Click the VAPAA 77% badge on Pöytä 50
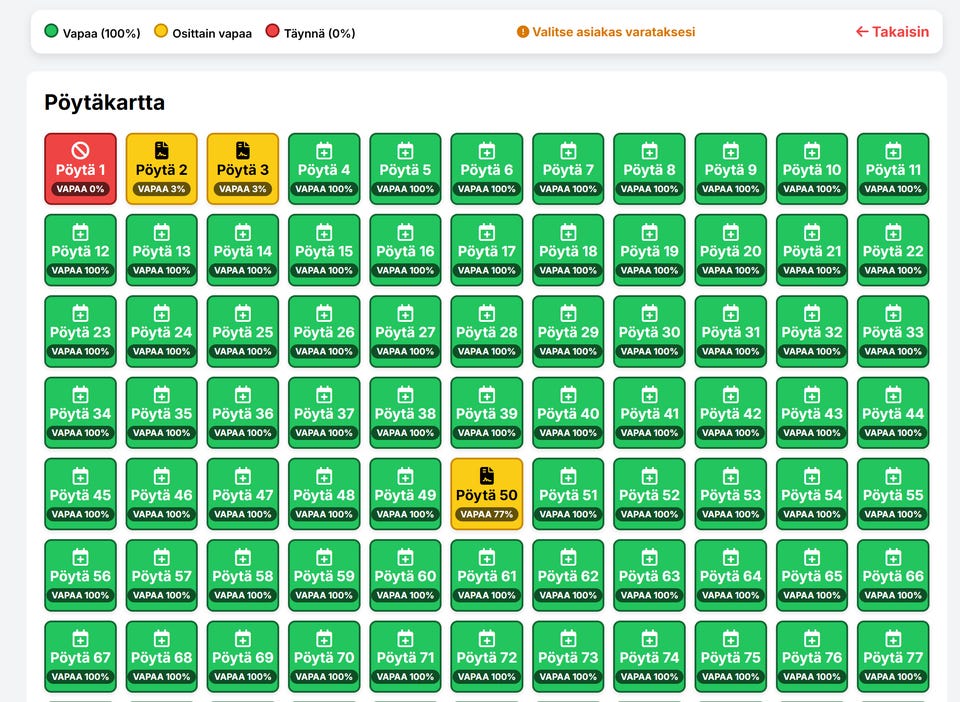Image resolution: width=960 pixels, height=702 pixels. (487, 514)
